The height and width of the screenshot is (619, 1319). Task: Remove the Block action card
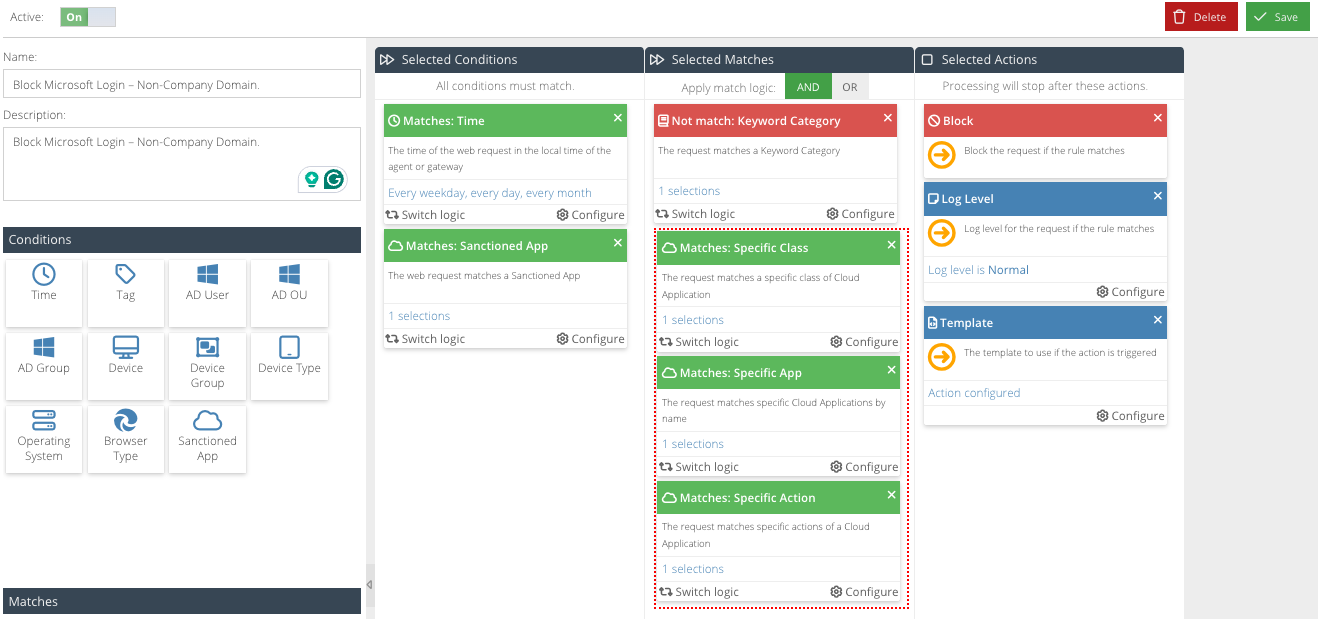tap(1157, 118)
